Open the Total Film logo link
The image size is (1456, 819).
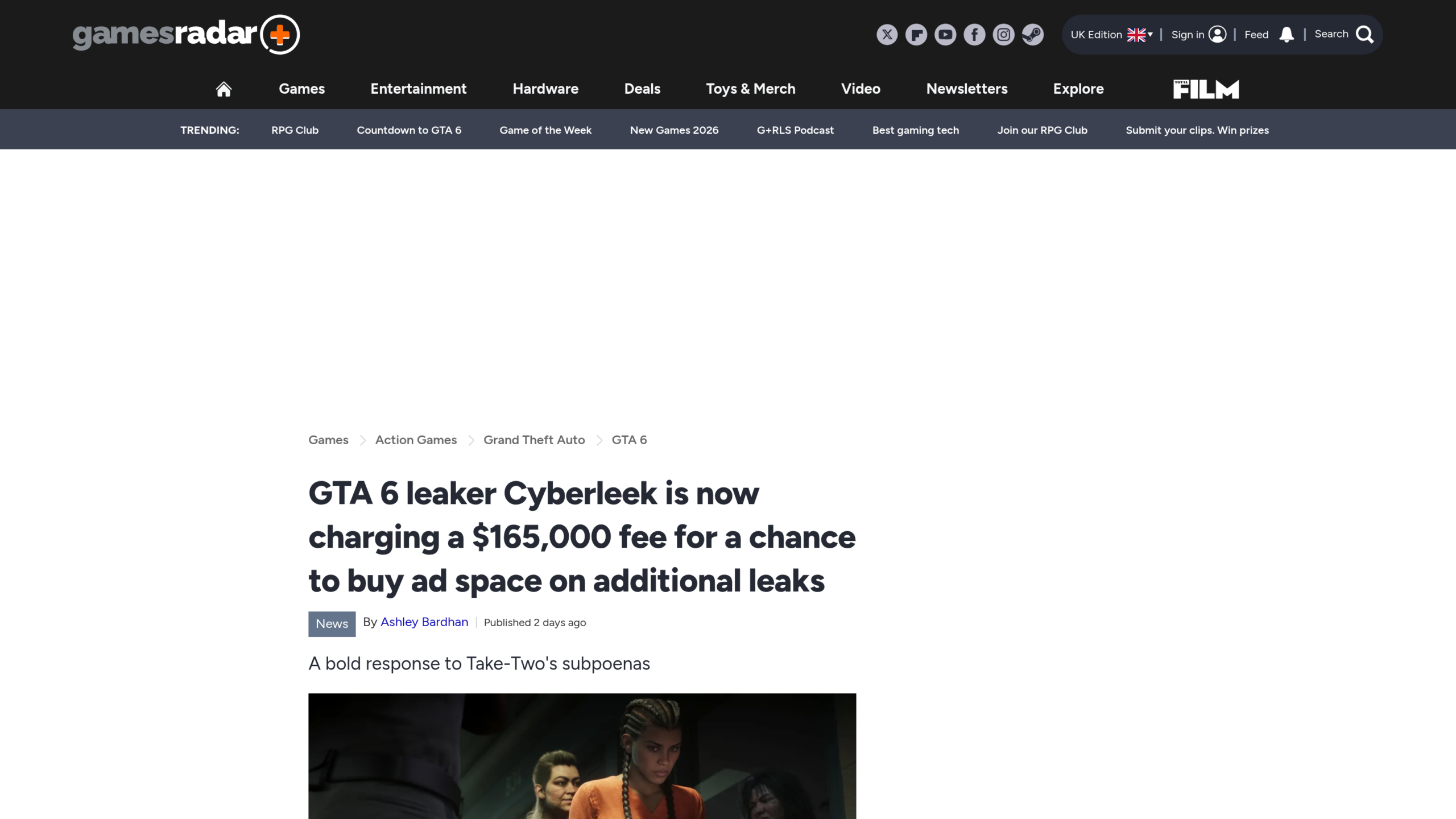coord(1206,89)
